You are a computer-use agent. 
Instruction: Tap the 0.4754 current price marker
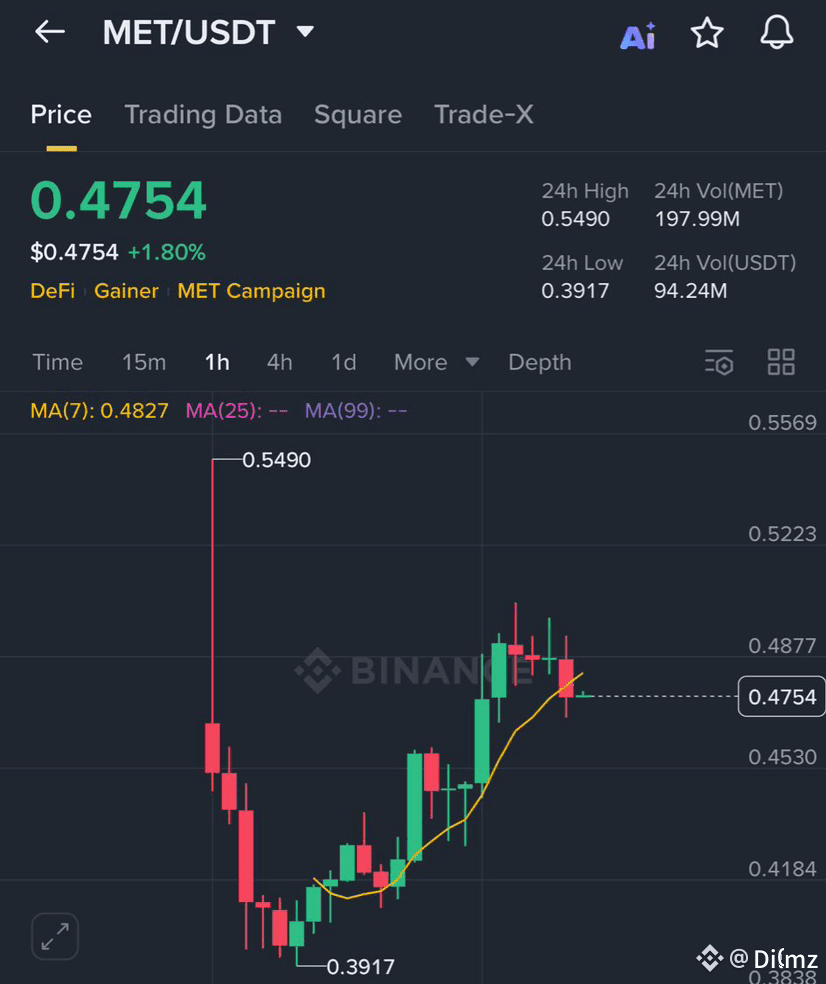tap(782, 697)
